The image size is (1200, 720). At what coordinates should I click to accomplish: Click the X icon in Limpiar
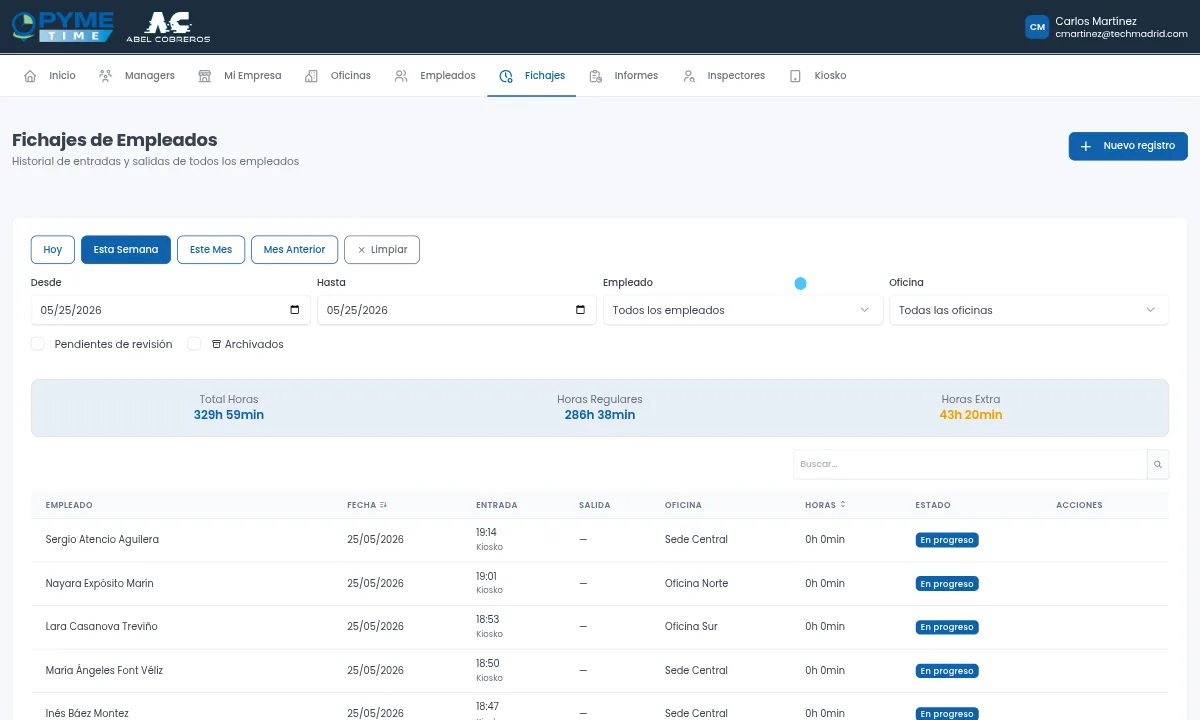pos(361,250)
